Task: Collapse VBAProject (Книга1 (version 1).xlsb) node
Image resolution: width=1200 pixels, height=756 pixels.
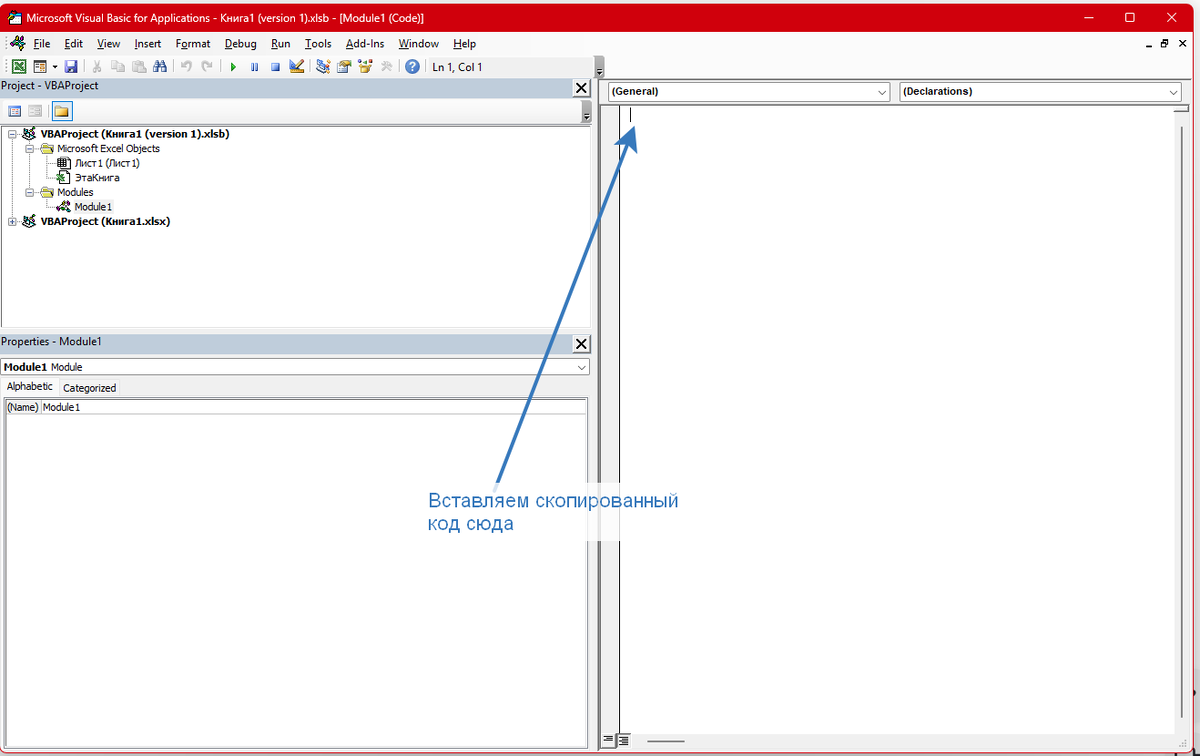Action: [x=12, y=134]
